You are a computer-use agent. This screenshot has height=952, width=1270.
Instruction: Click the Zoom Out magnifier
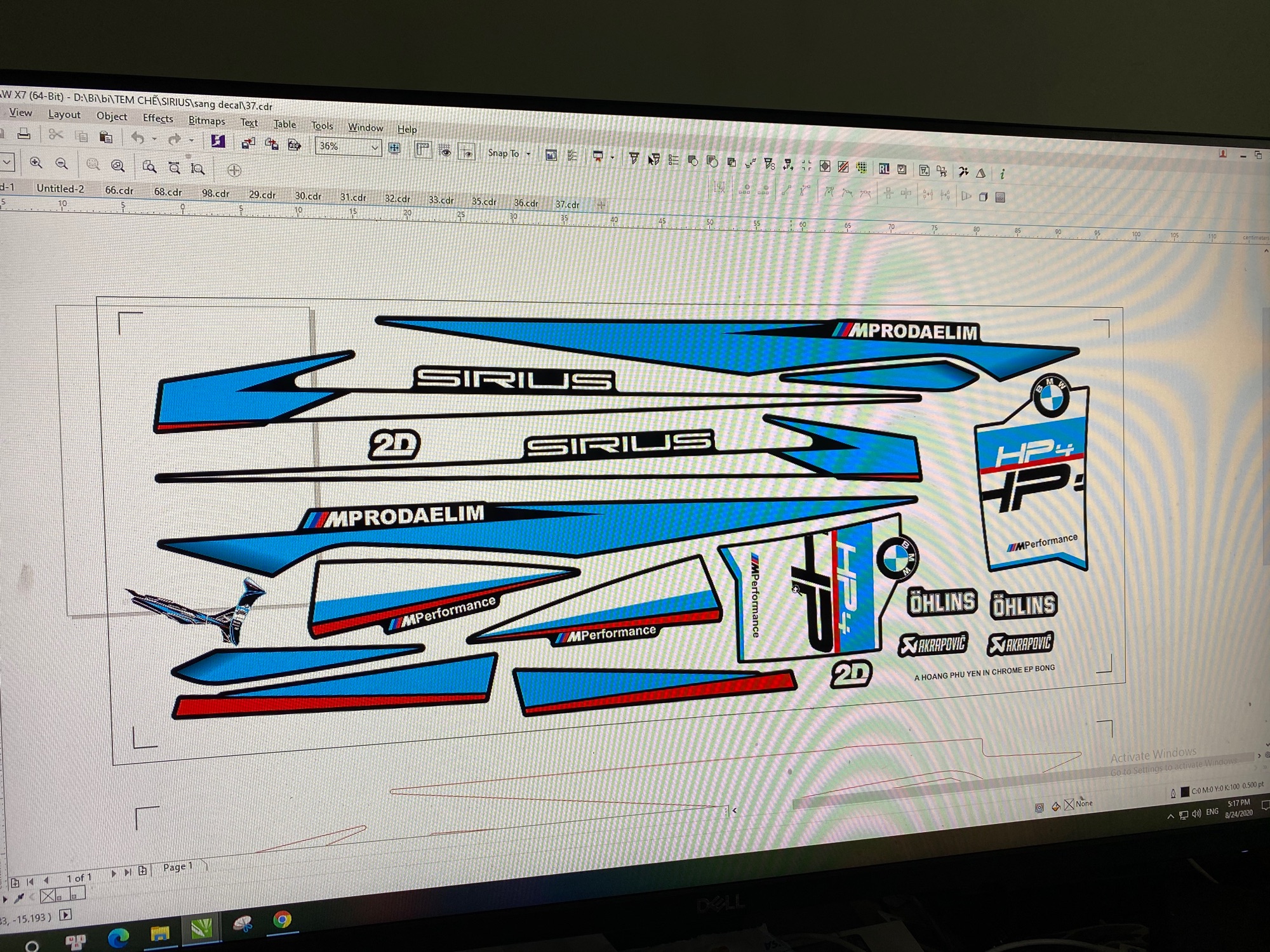62,164
